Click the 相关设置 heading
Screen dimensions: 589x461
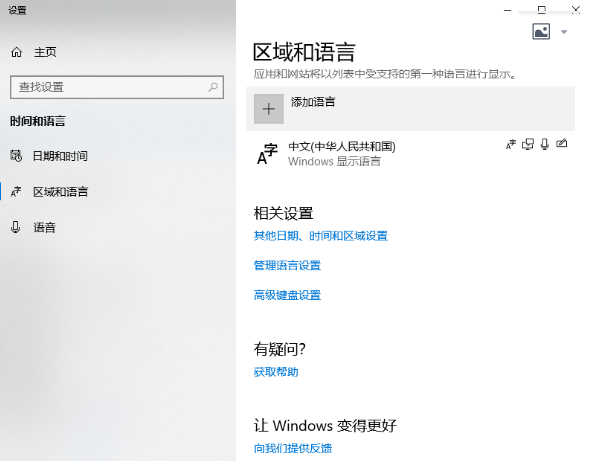(283, 213)
